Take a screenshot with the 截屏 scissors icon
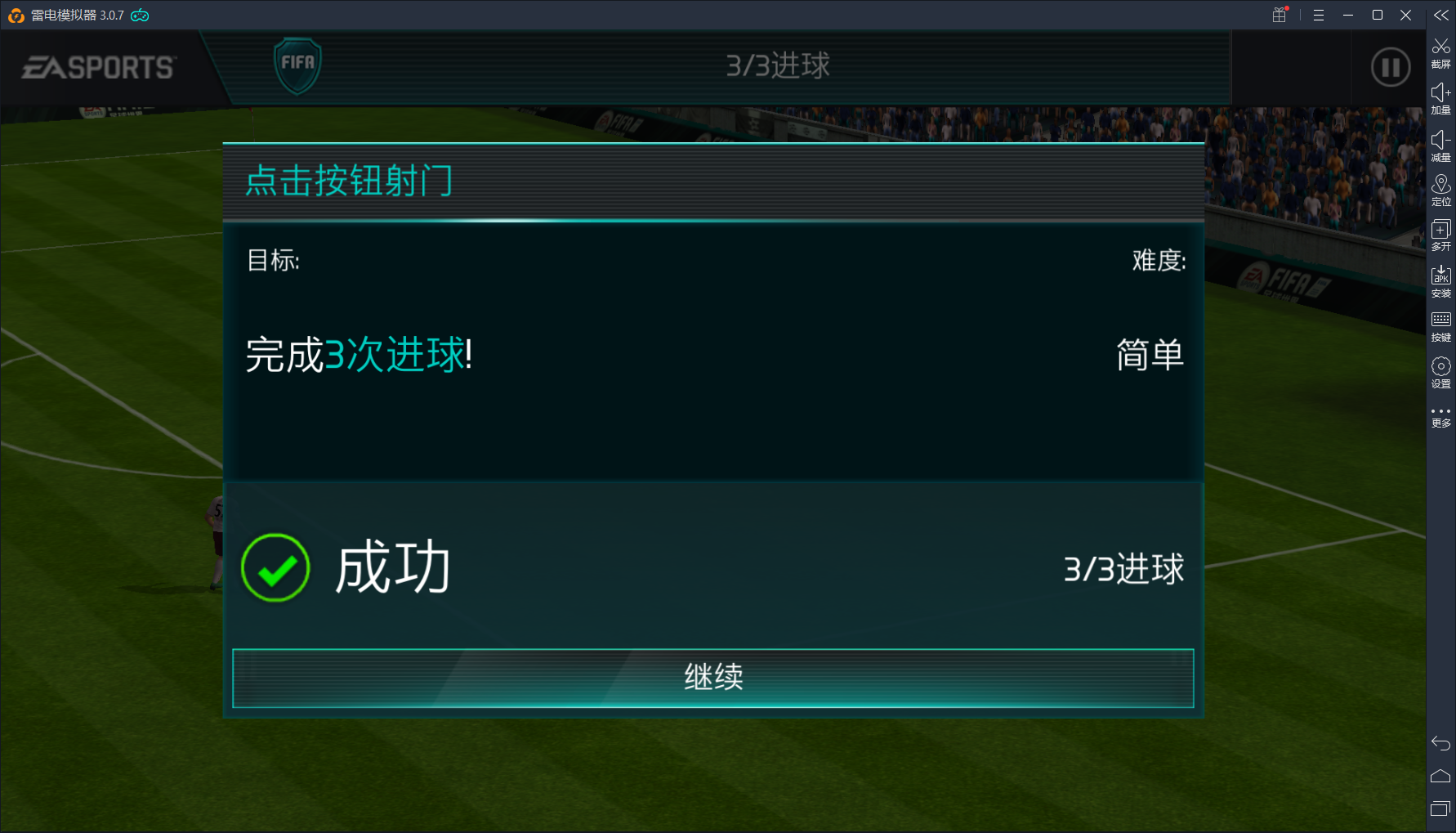The image size is (1456, 833). (1441, 53)
